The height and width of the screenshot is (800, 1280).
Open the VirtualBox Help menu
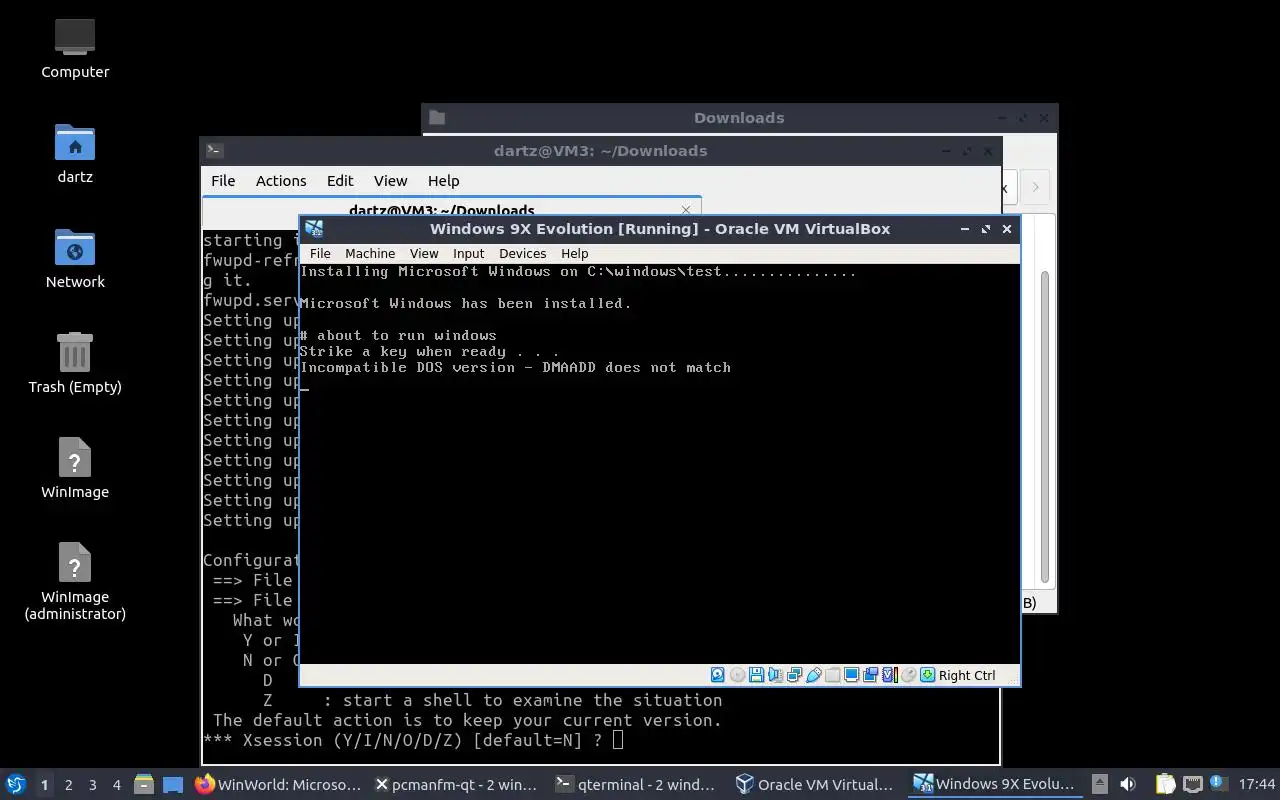[574, 253]
